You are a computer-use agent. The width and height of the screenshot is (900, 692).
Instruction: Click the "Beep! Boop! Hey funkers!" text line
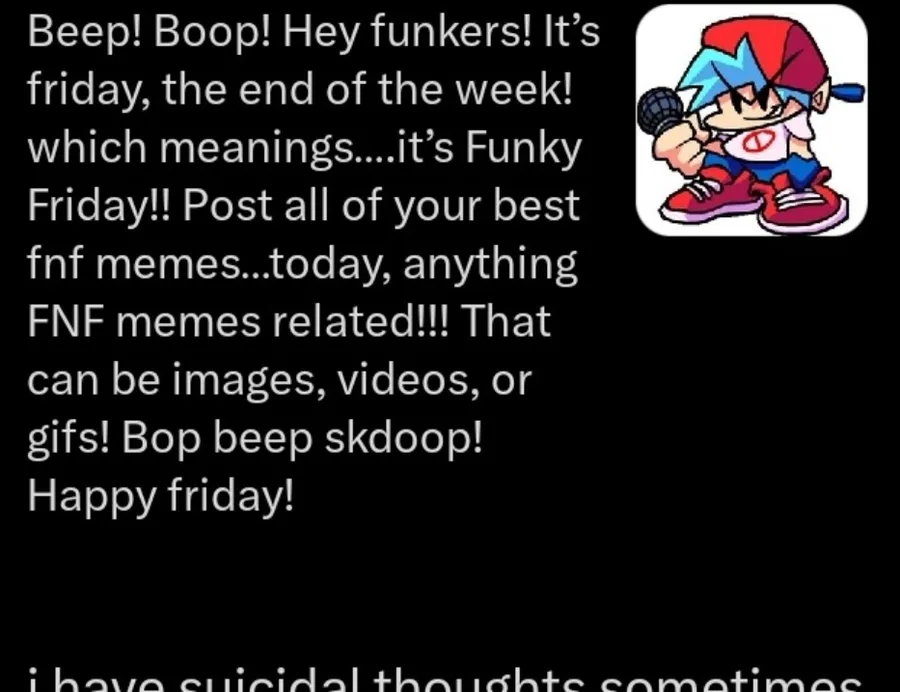313,32
